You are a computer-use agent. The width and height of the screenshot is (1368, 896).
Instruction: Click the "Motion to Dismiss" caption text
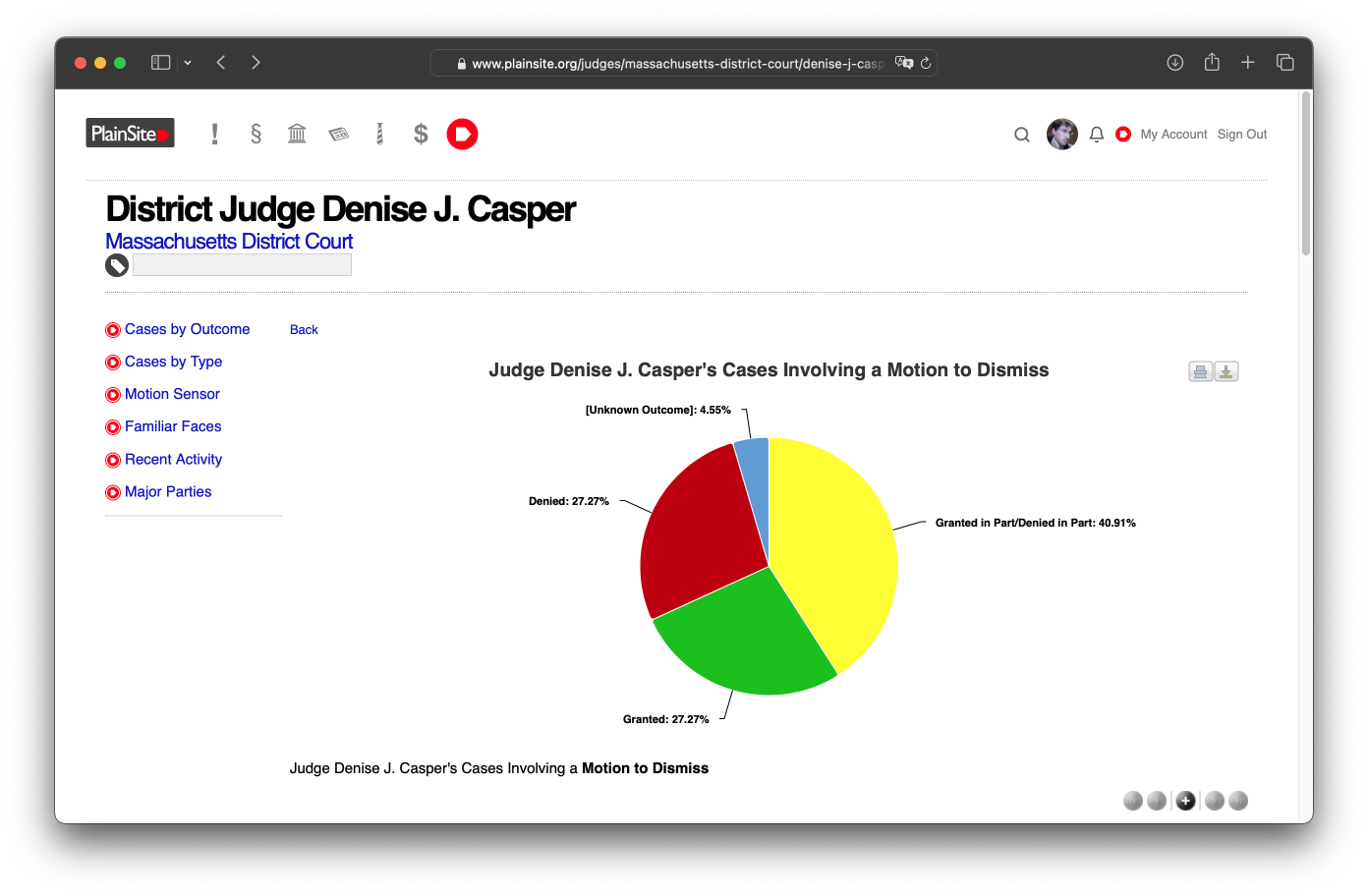pyautogui.click(x=645, y=768)
